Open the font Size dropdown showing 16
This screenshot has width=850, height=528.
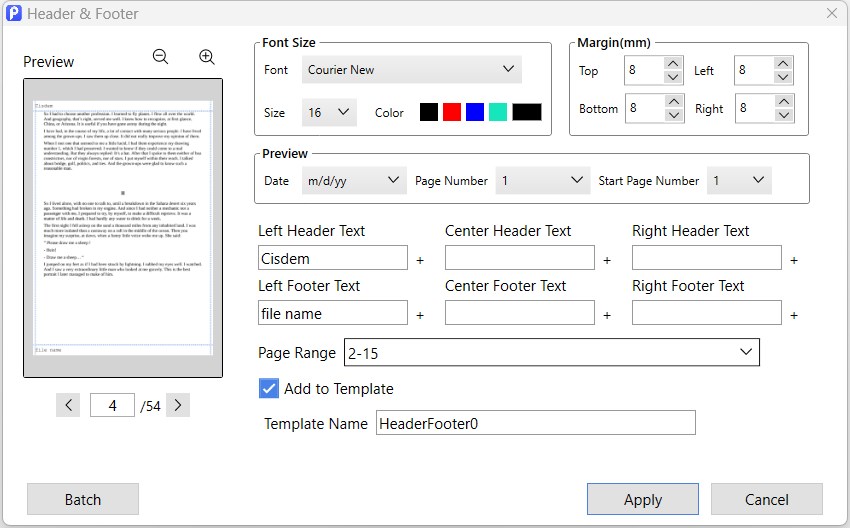click(x=329, y=112)
